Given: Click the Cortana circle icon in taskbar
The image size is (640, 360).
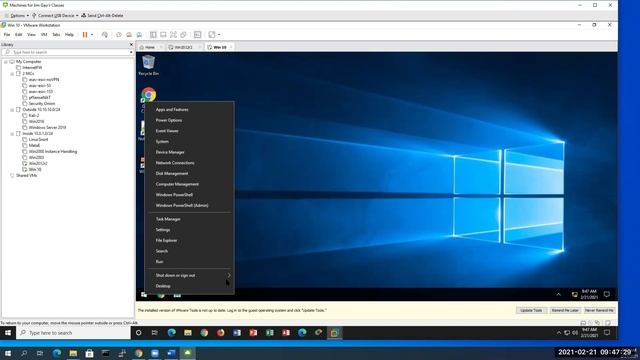Looking at the screenshot, I should 138,333.
